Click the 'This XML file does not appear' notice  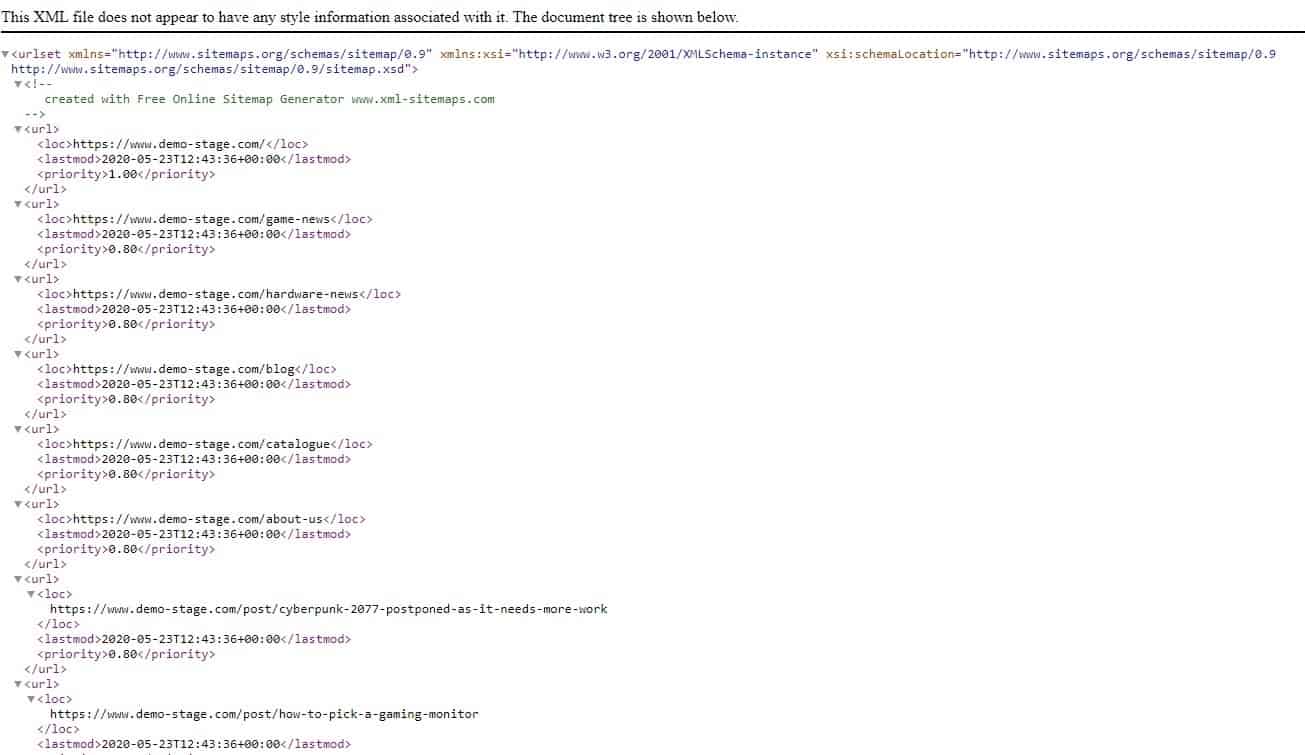pyautogui.click(x=370, y=17)
